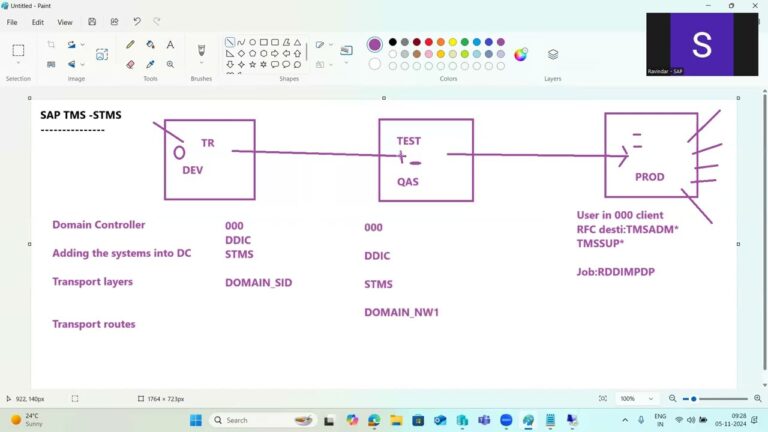Image resolution: width=768 pixels, height=432 pixels.
Task: Pick the yellow color swatch
Action: click(x=453, y=42)
